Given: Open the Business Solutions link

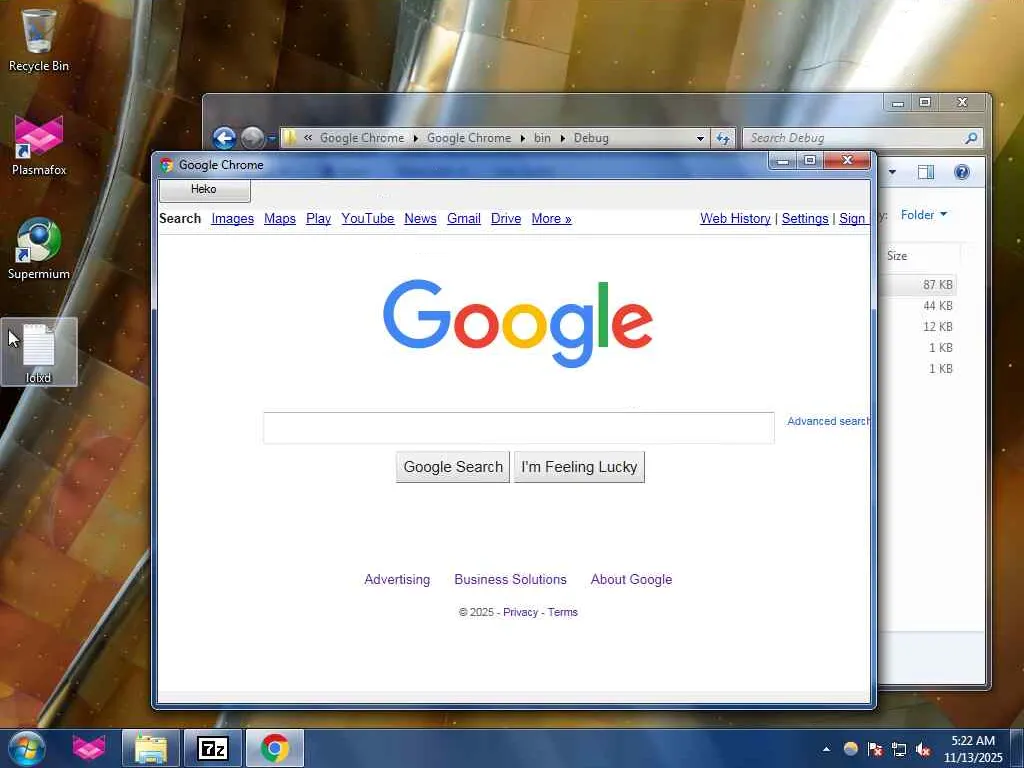Looking at the screenshot, I should pyautogui.click(x=510, y=579).
